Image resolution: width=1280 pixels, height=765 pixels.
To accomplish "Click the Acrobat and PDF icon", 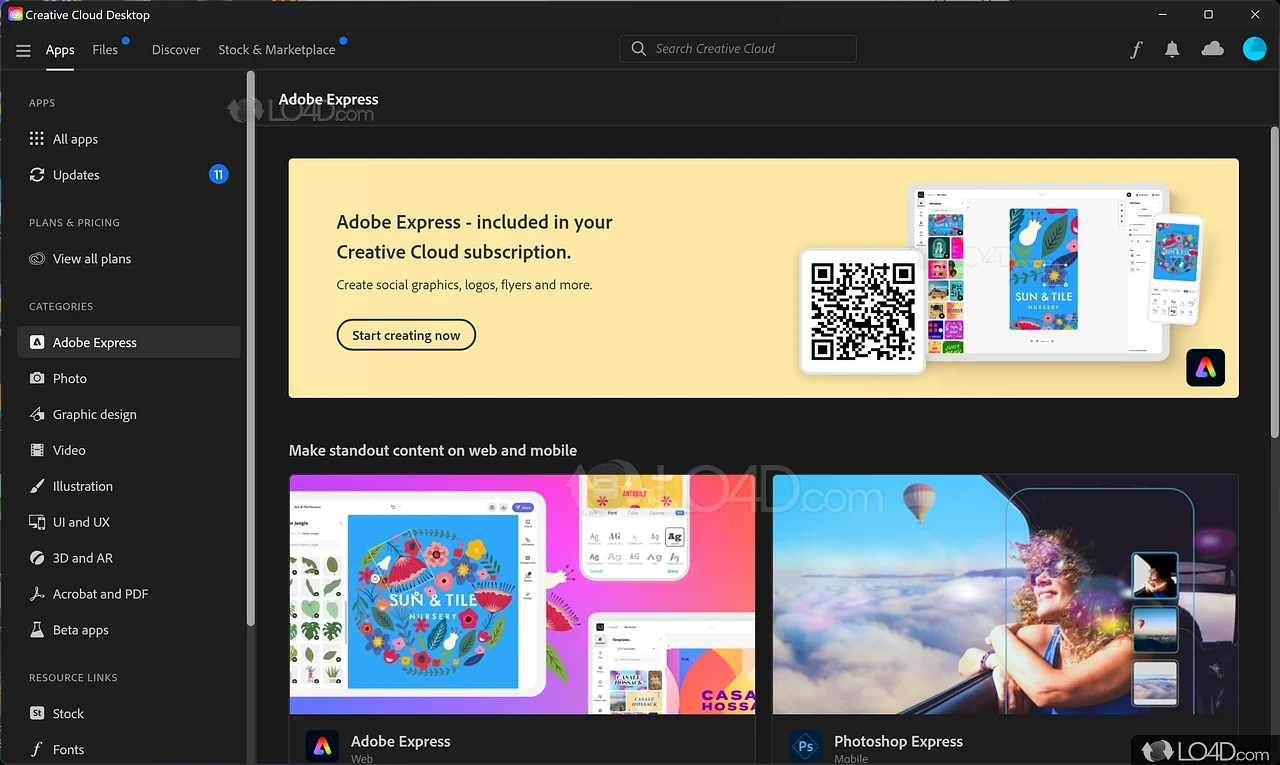I will pos(37,594).
